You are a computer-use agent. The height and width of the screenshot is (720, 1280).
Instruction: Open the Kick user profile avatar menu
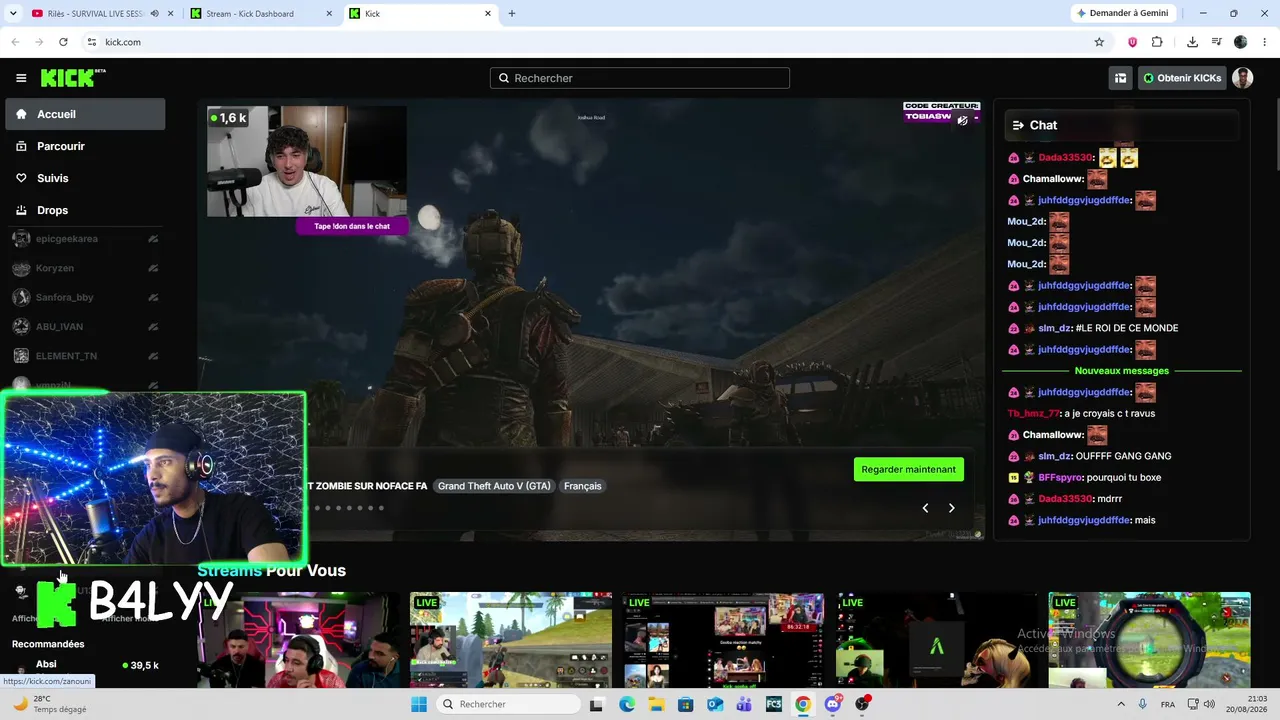tap(1242, 78)
